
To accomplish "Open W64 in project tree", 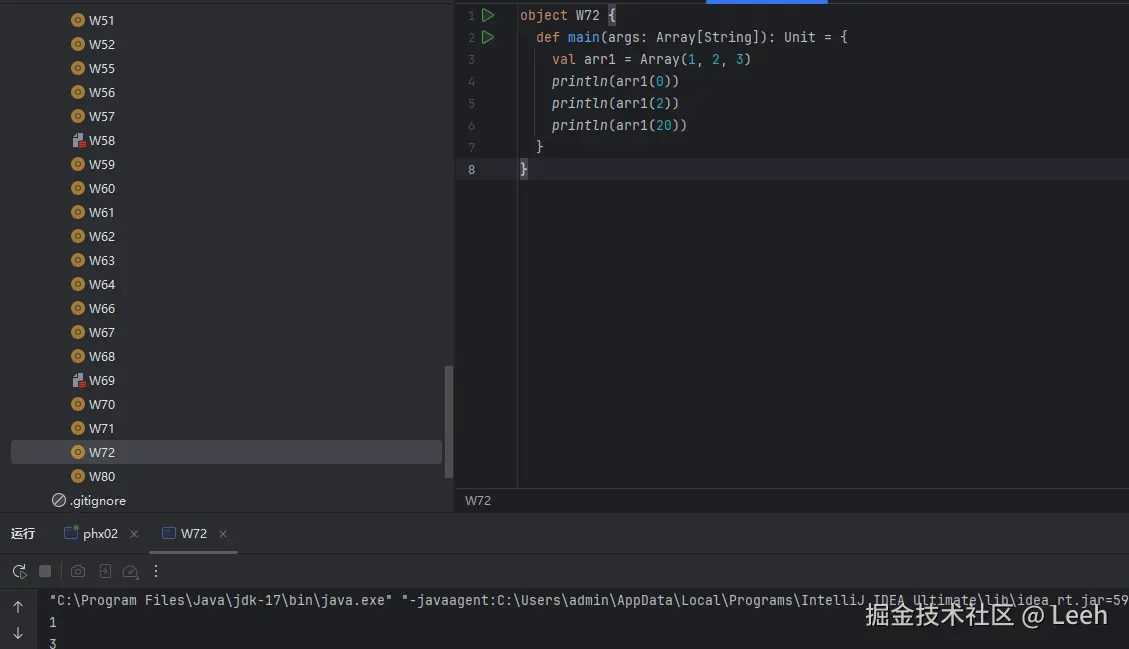I will pos(102,285).
